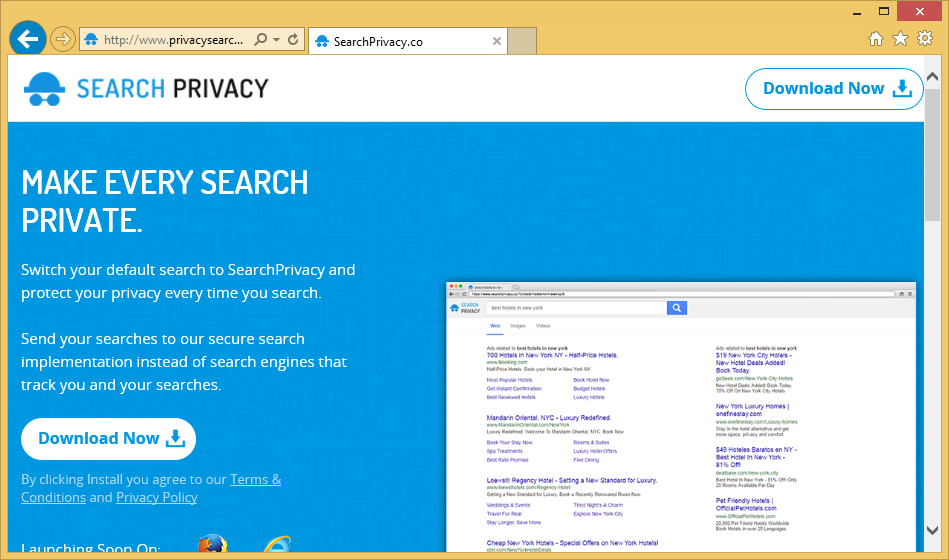Click the search results preview screenshot
This screenshot has width=949, height=560.
[x=681, y=417]
